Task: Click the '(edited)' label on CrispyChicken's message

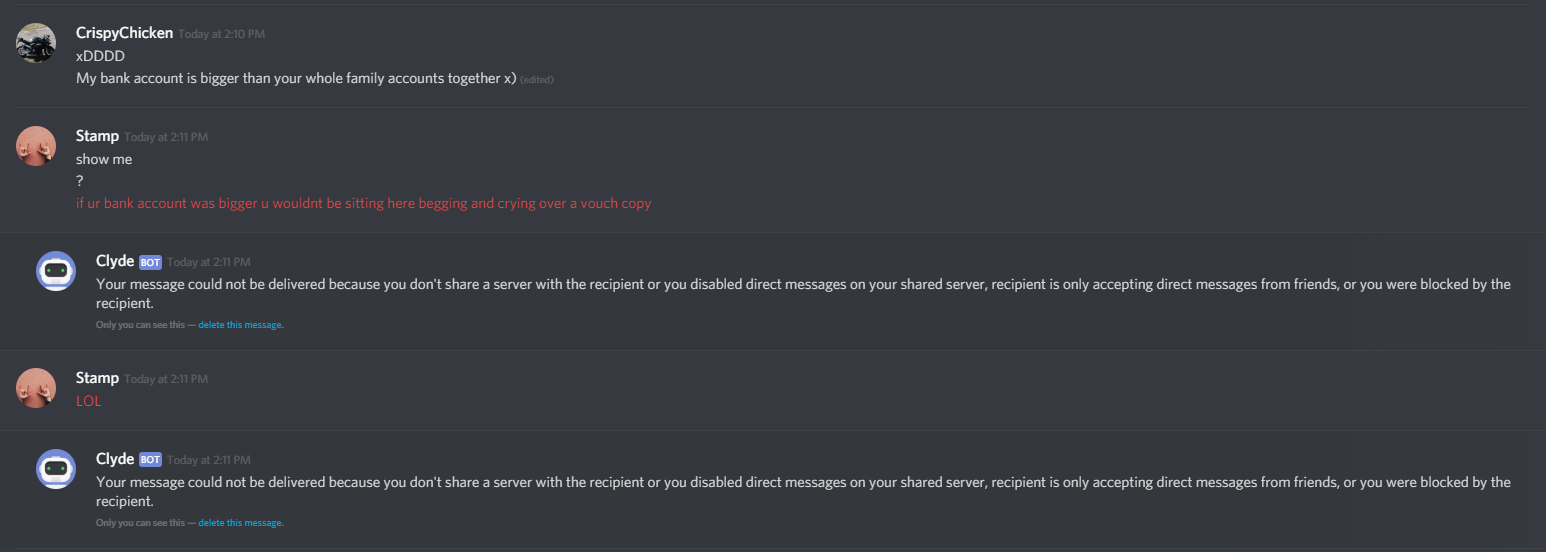Action: [537, 80]
